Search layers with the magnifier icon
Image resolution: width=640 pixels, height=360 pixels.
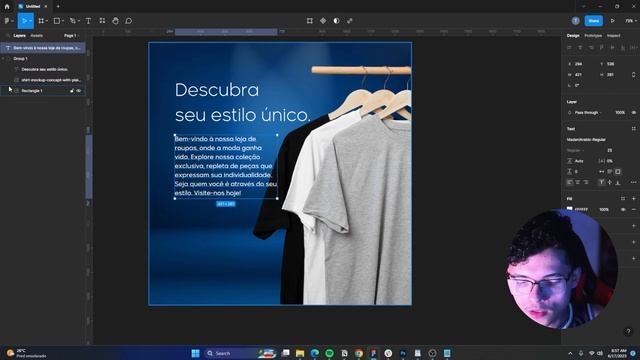pyautogui.click(x=8, y=36)
